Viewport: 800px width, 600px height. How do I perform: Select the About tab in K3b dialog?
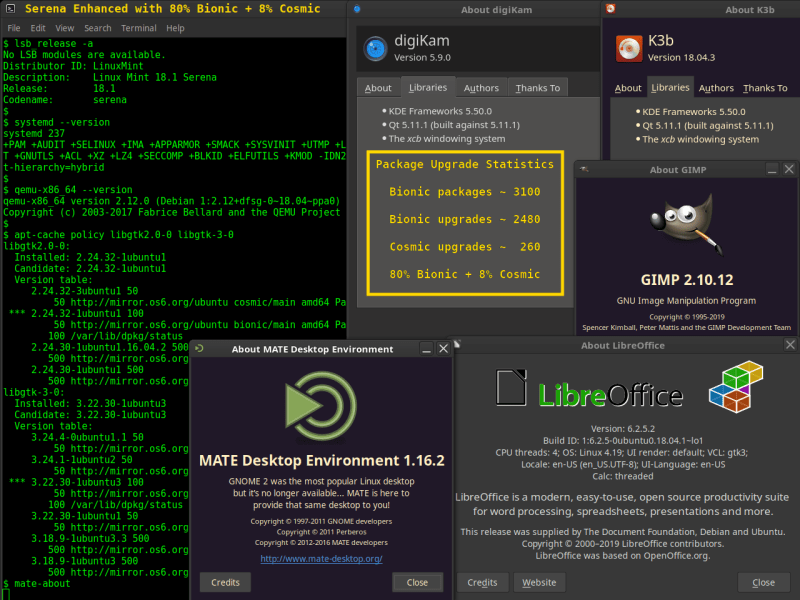tap(628, 88)
